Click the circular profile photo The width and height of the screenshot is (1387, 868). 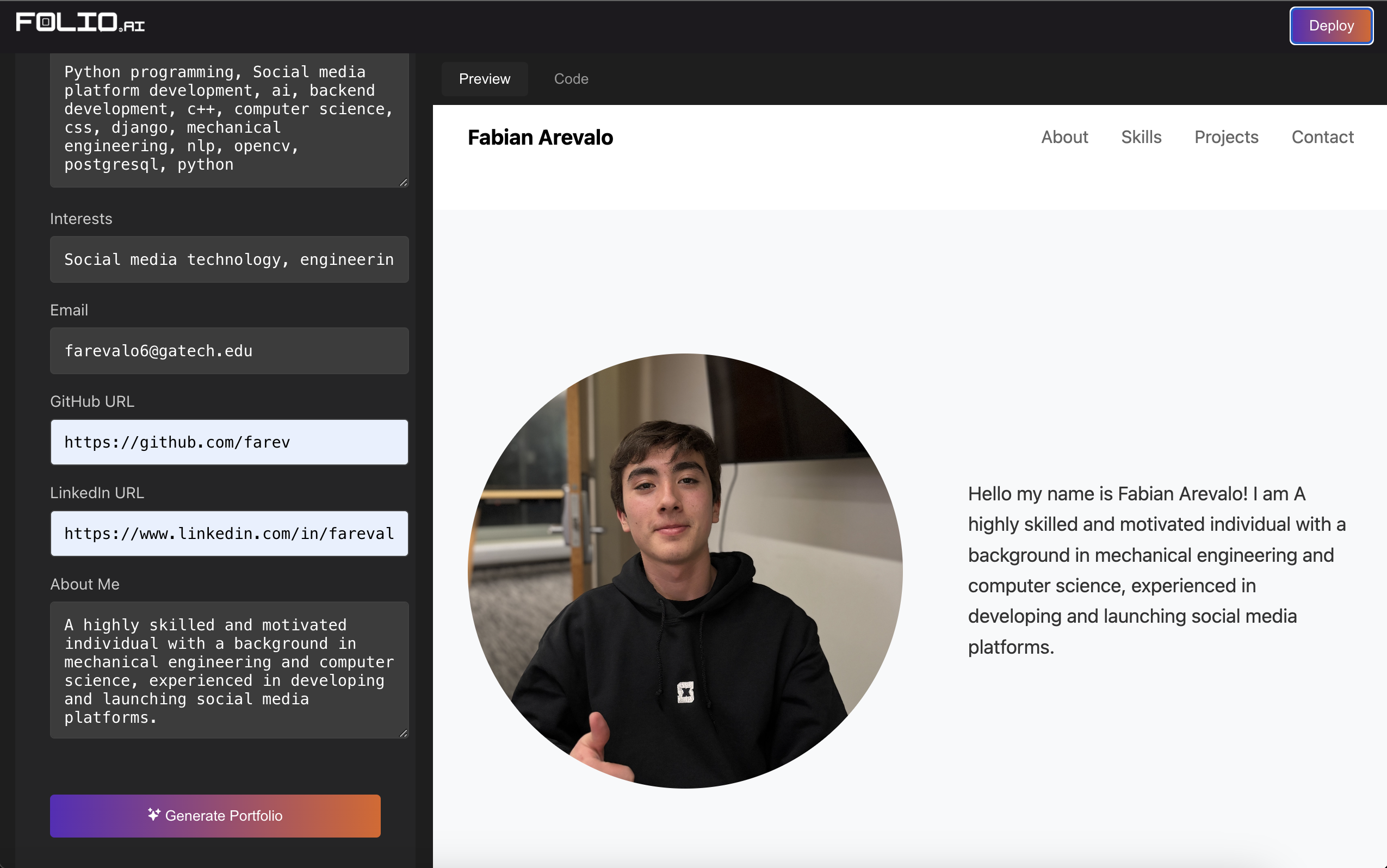pyautogui.click(x=685, y=571)
